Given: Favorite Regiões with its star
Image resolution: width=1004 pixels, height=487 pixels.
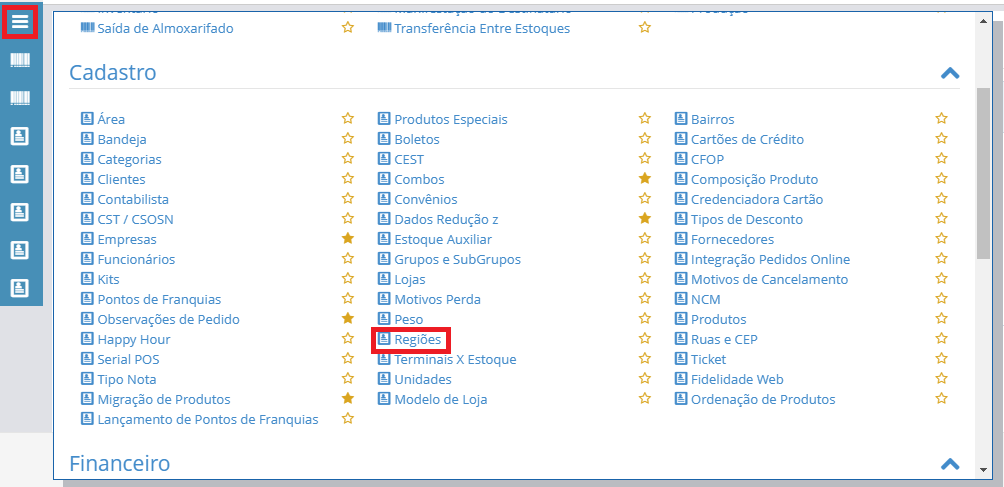Looking at the screenshot, I should click(645, 339).
